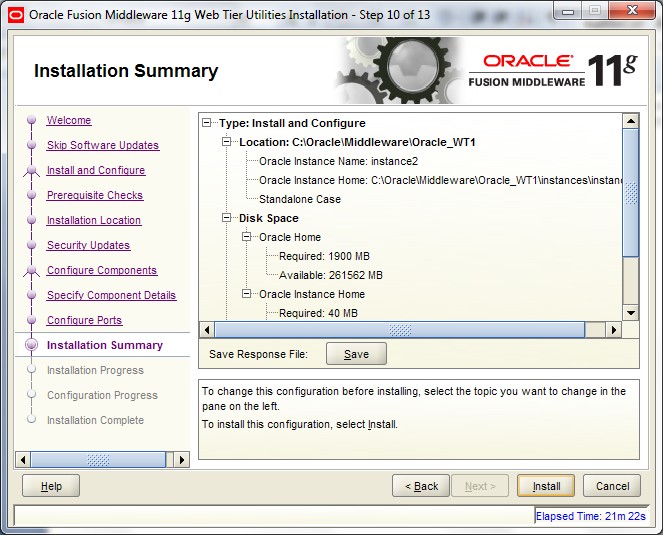Open the Configure Ports step
This screenshot has height=535, width=663.
[x=85, y=320]
